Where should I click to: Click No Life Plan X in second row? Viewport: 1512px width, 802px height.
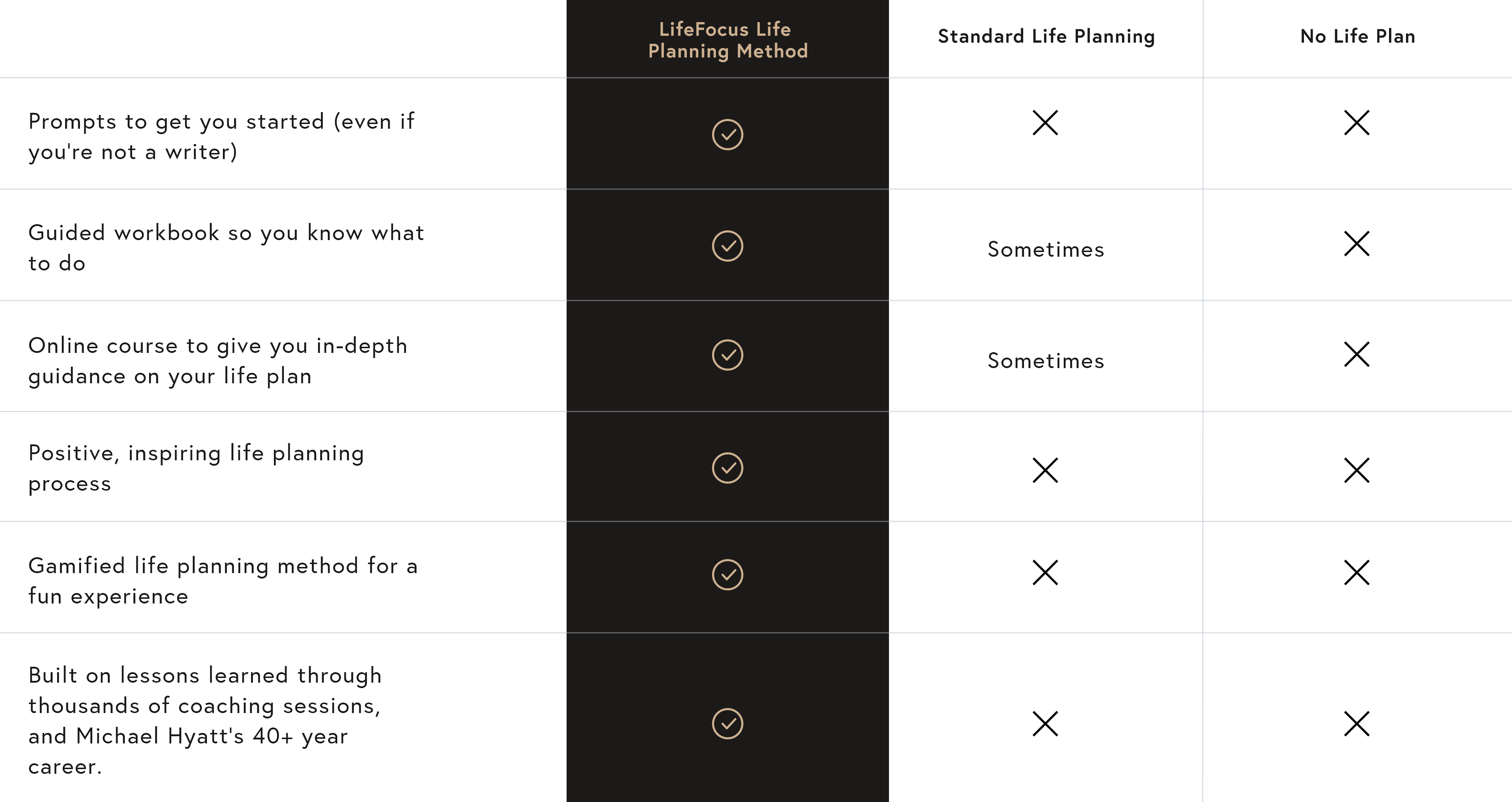pyautogui.click(x=1356, y=243)
